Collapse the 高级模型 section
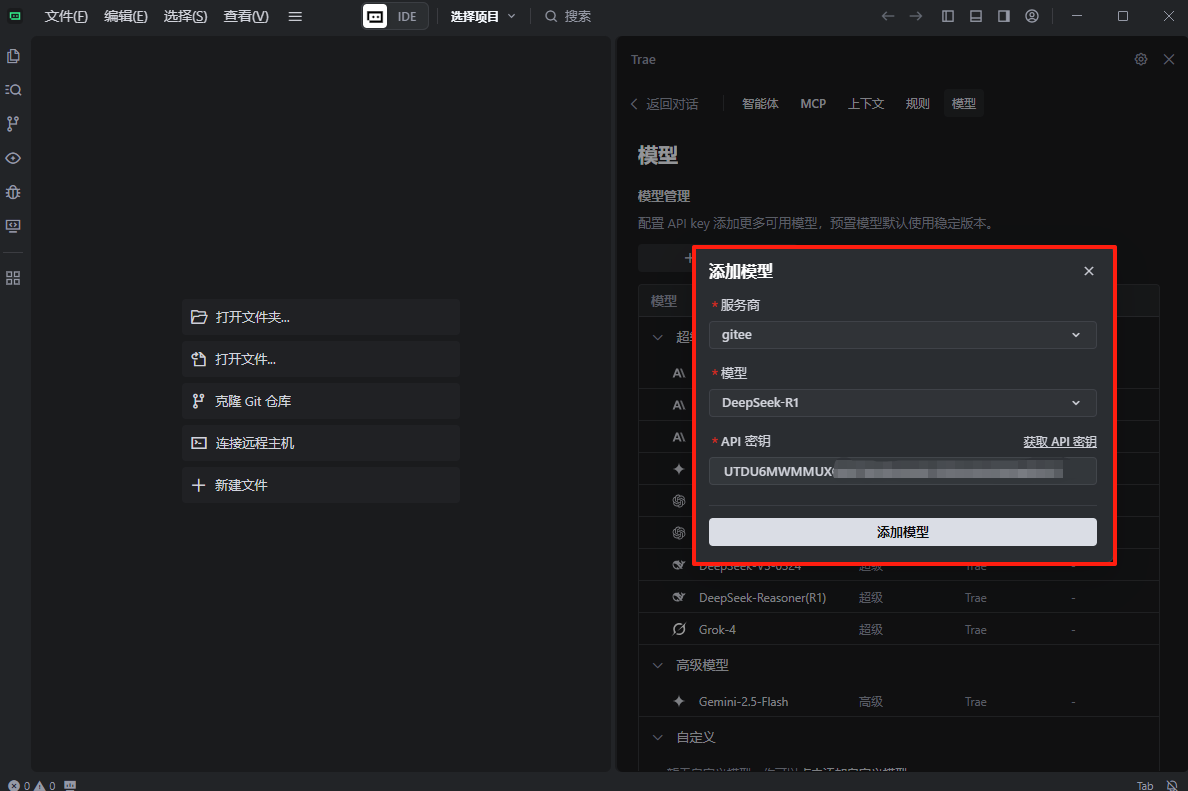 [657, 664]
